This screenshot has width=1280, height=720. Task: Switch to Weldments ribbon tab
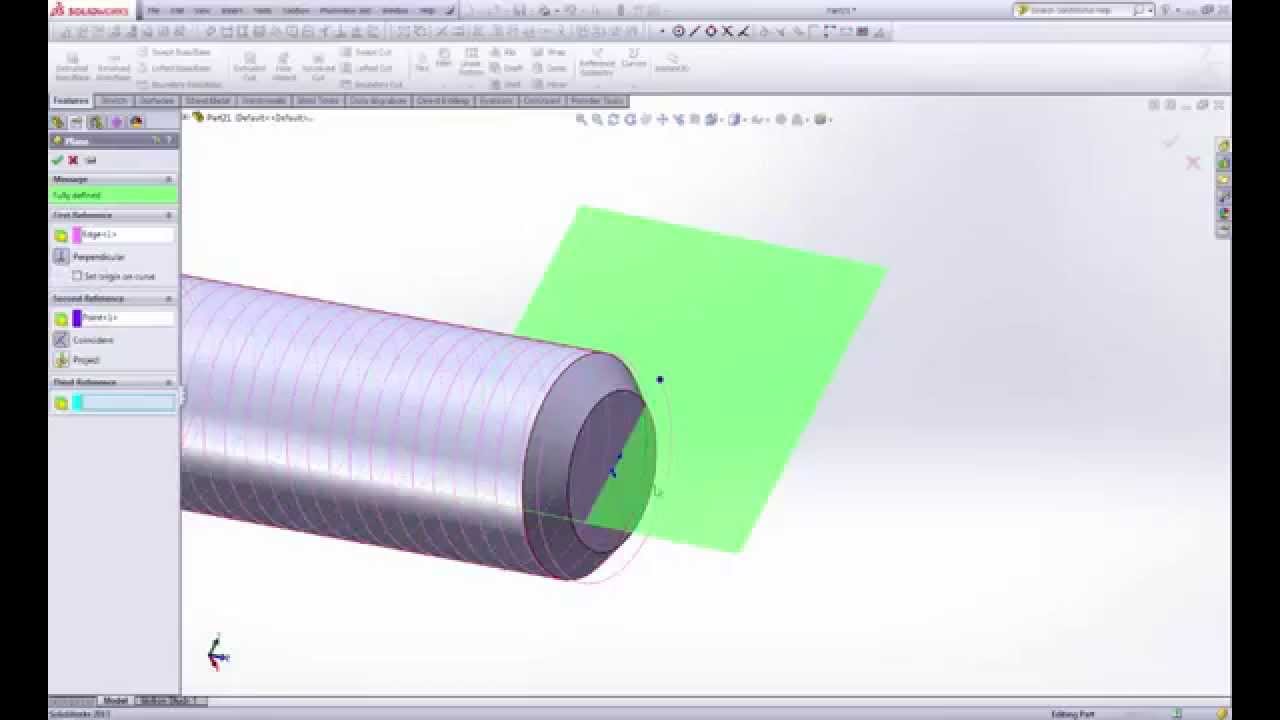pos(264,101)
